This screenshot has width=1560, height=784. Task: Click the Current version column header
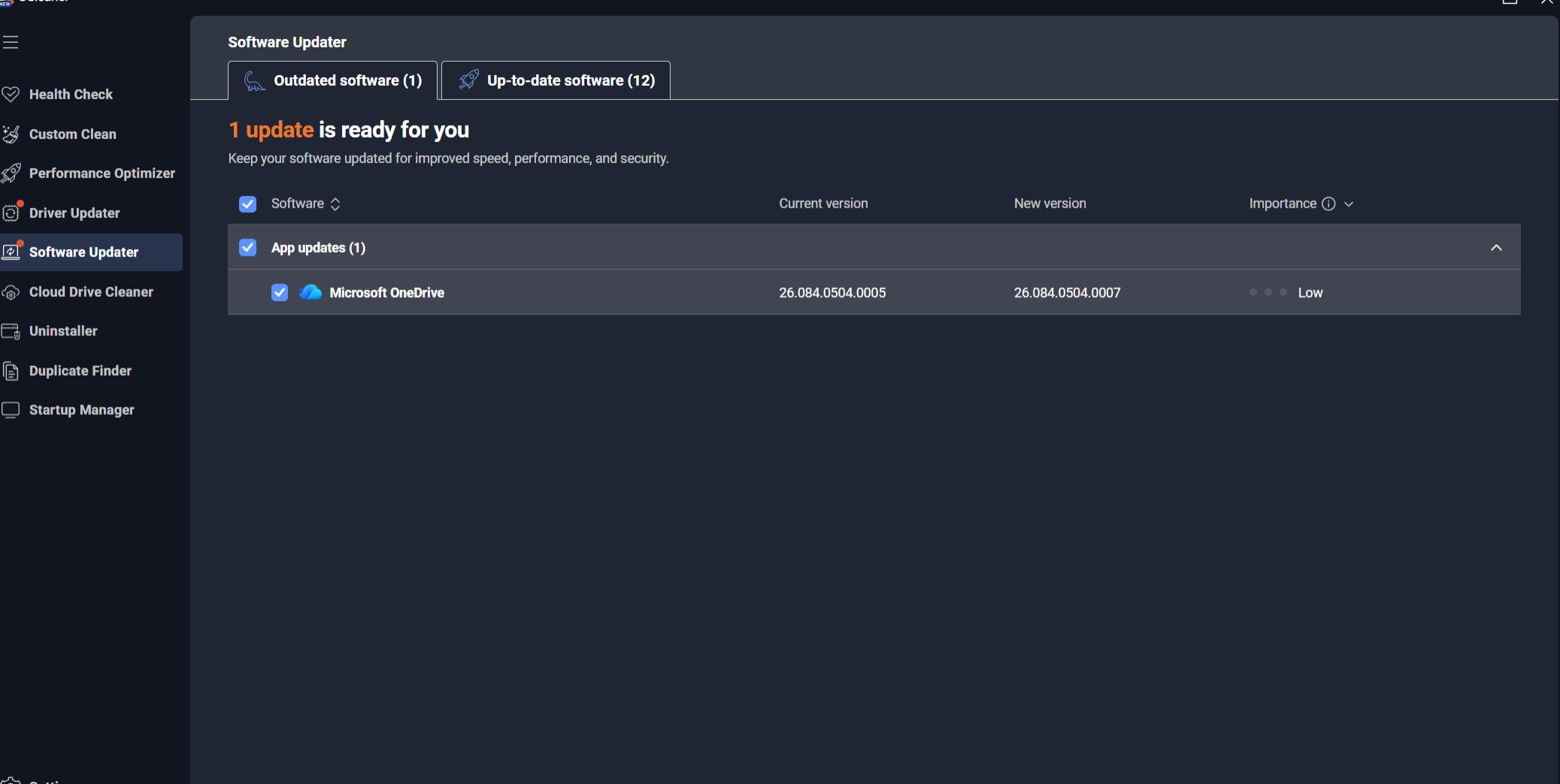click(x=823, y=204)
